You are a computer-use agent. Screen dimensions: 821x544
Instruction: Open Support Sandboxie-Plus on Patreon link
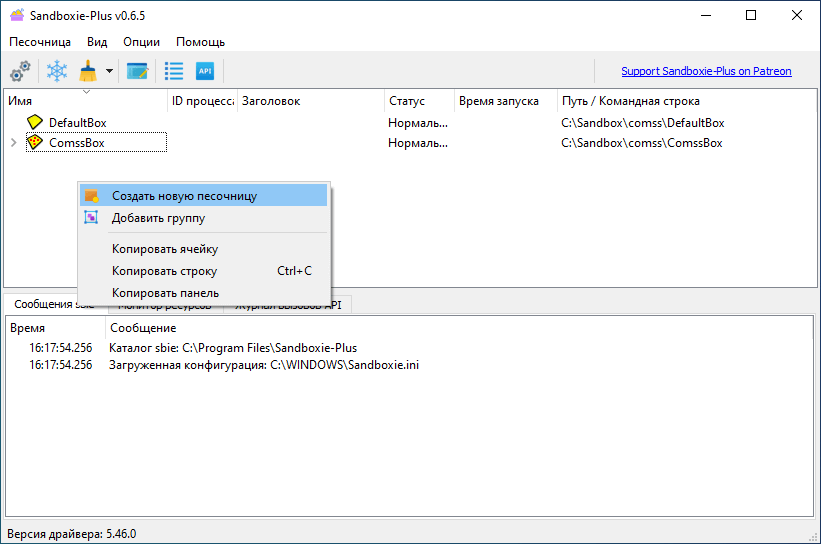click(x=706, y=71)
